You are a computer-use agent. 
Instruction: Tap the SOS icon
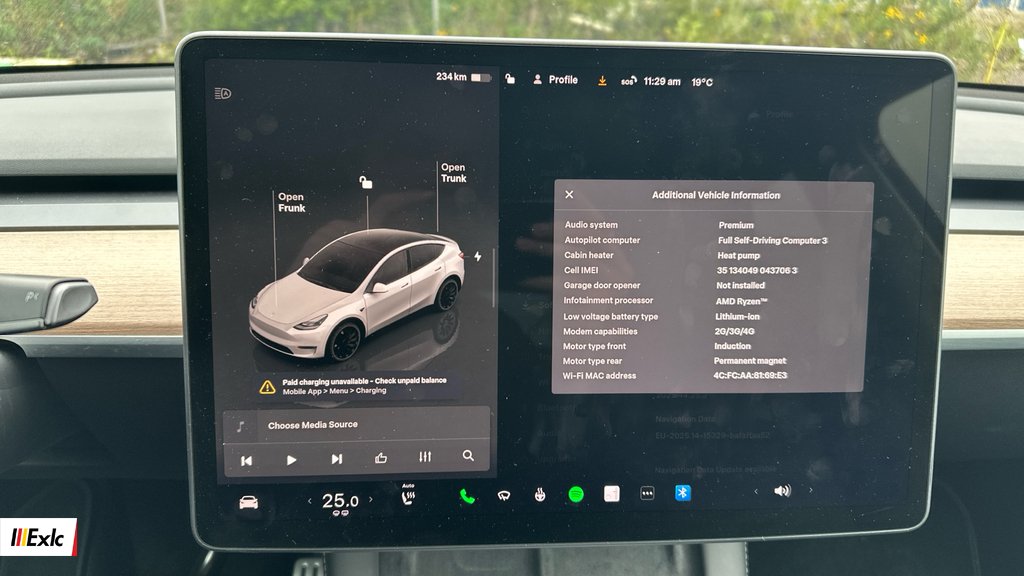(628, 81)
